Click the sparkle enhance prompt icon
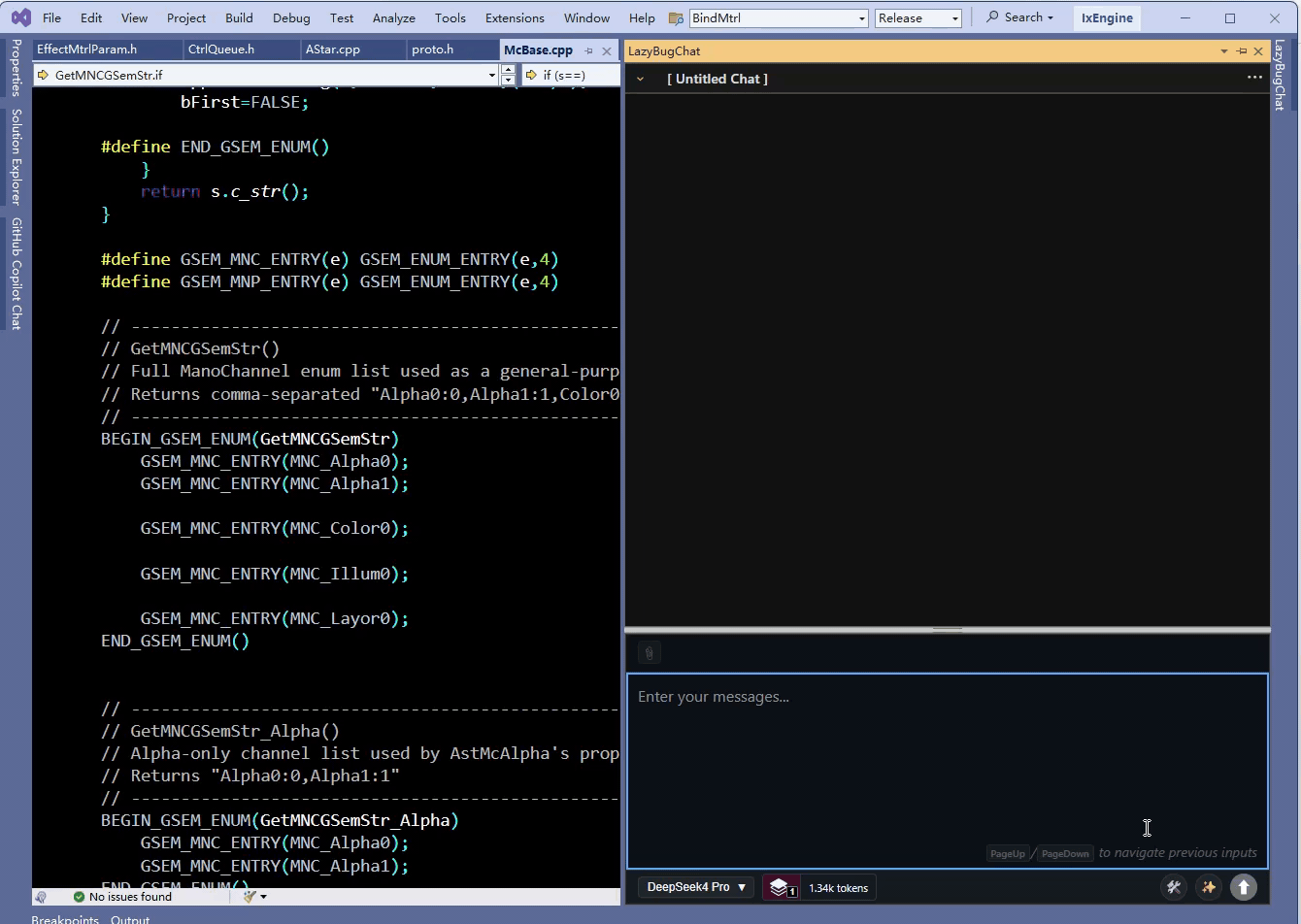The height and width of the screenshot is (924, 1301). [x=1209, y=887]
